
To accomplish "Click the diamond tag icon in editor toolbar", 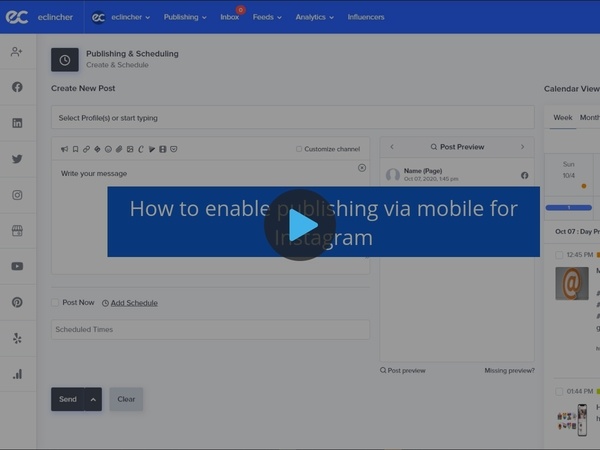I will [x=97, y=149].
